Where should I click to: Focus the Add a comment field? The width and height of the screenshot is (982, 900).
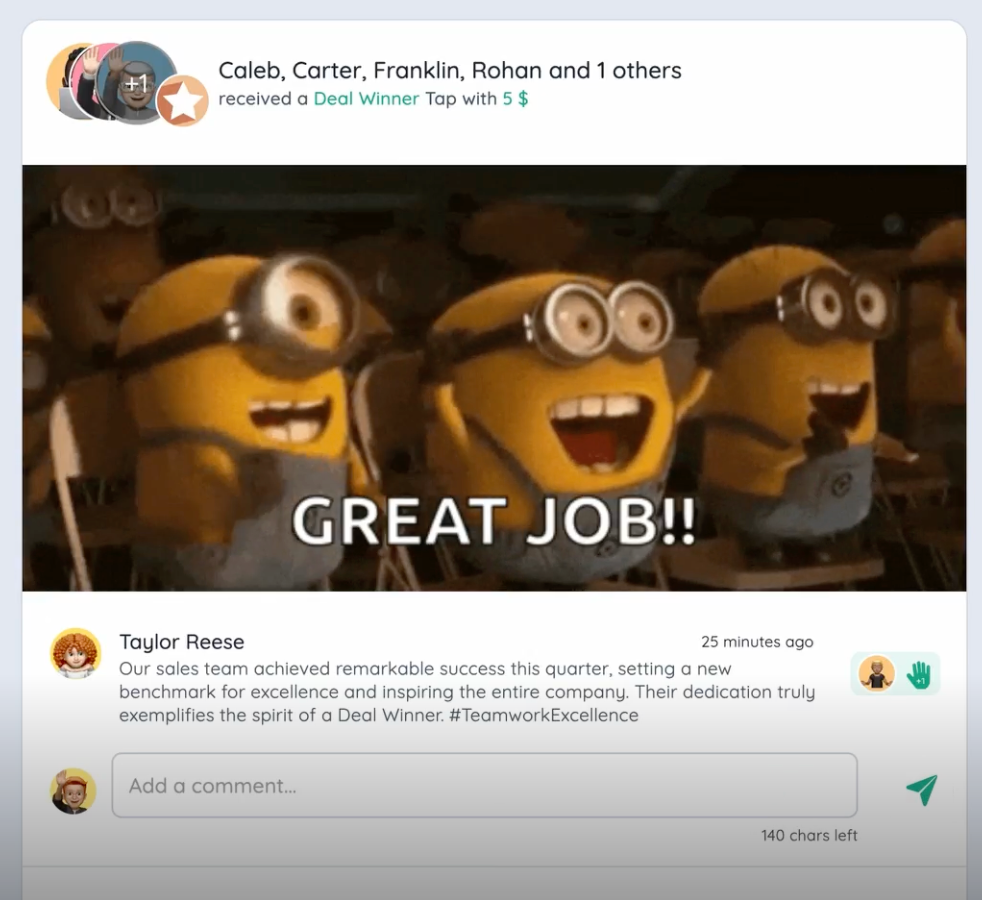click(484, 785)
